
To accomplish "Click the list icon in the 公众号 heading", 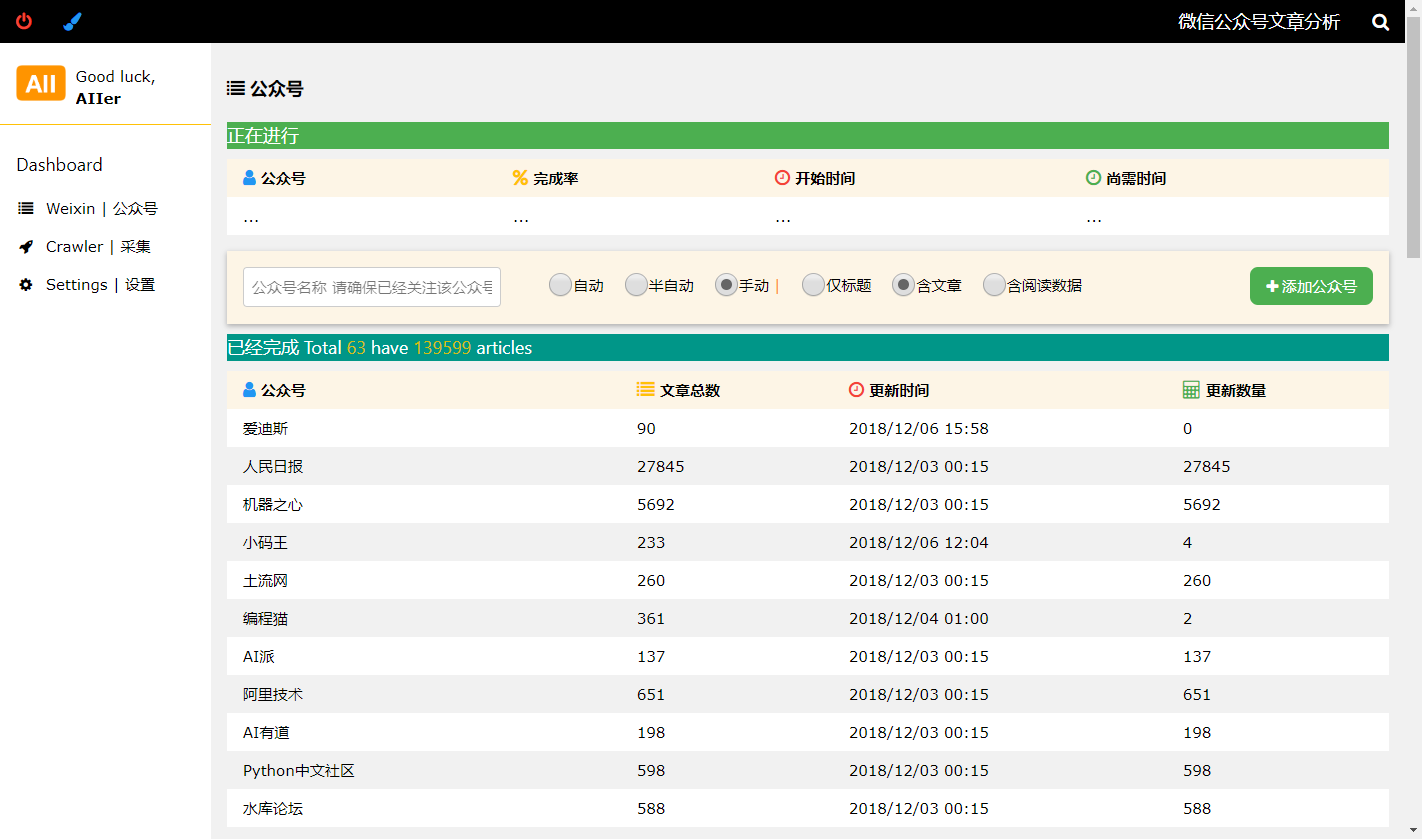I will click(235, 89).
